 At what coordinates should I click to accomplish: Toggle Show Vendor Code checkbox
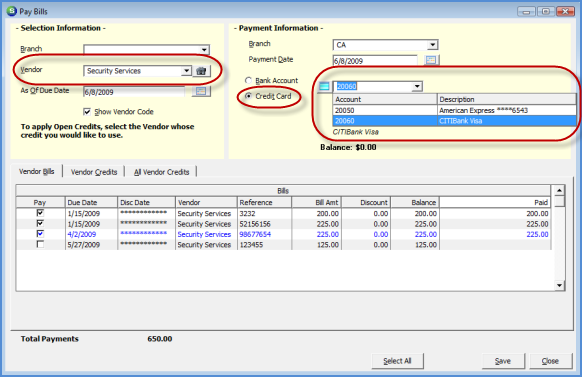(87, 112)
